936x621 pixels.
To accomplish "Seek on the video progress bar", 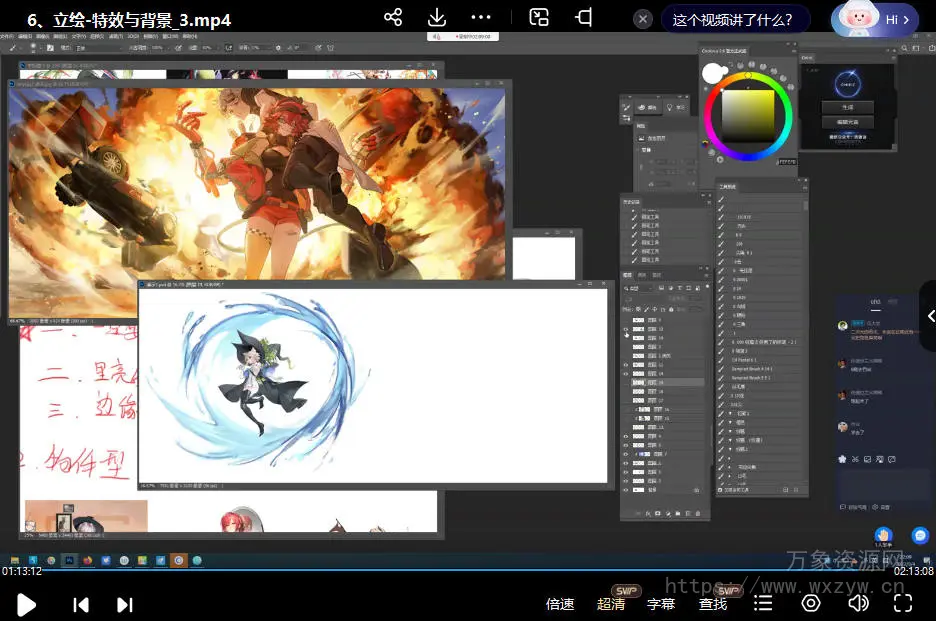I will 468,571.
